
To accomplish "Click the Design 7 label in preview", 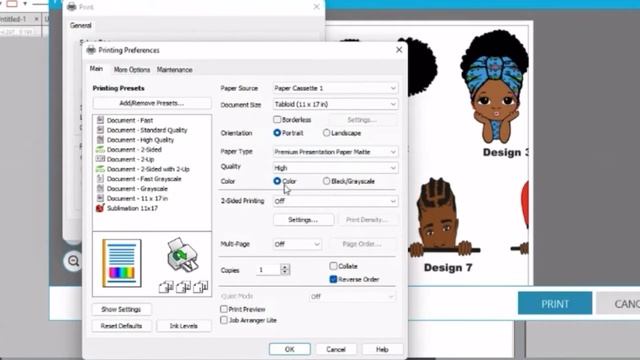I will 448,268.
